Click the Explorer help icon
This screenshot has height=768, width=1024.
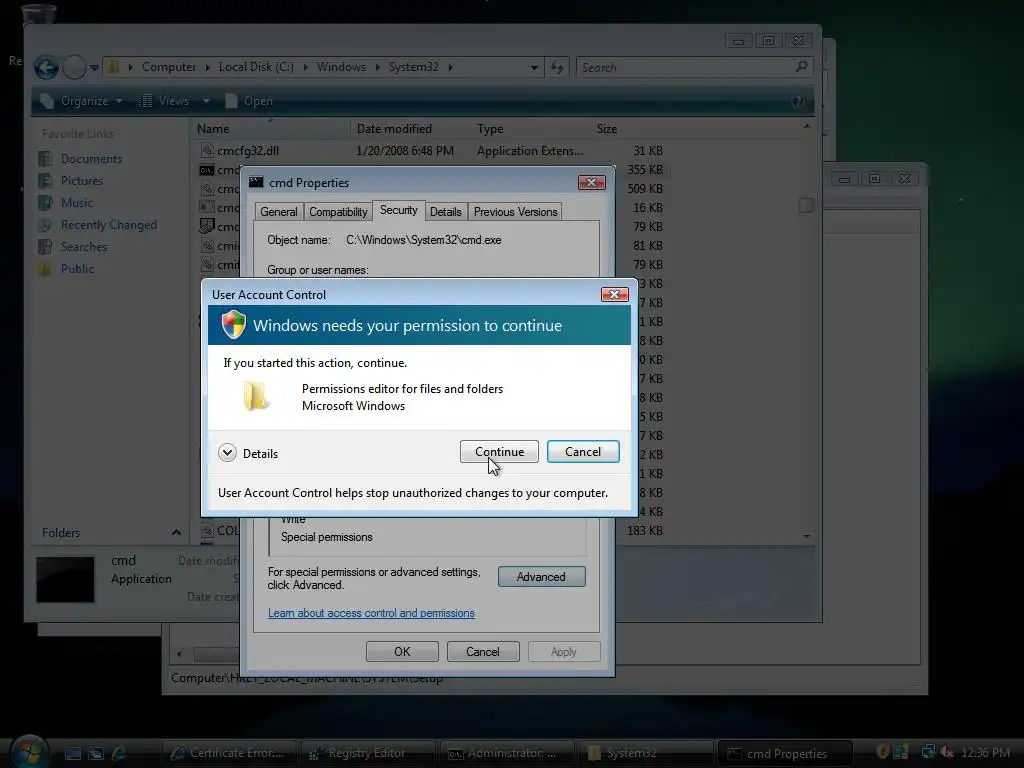pos(798,101)
